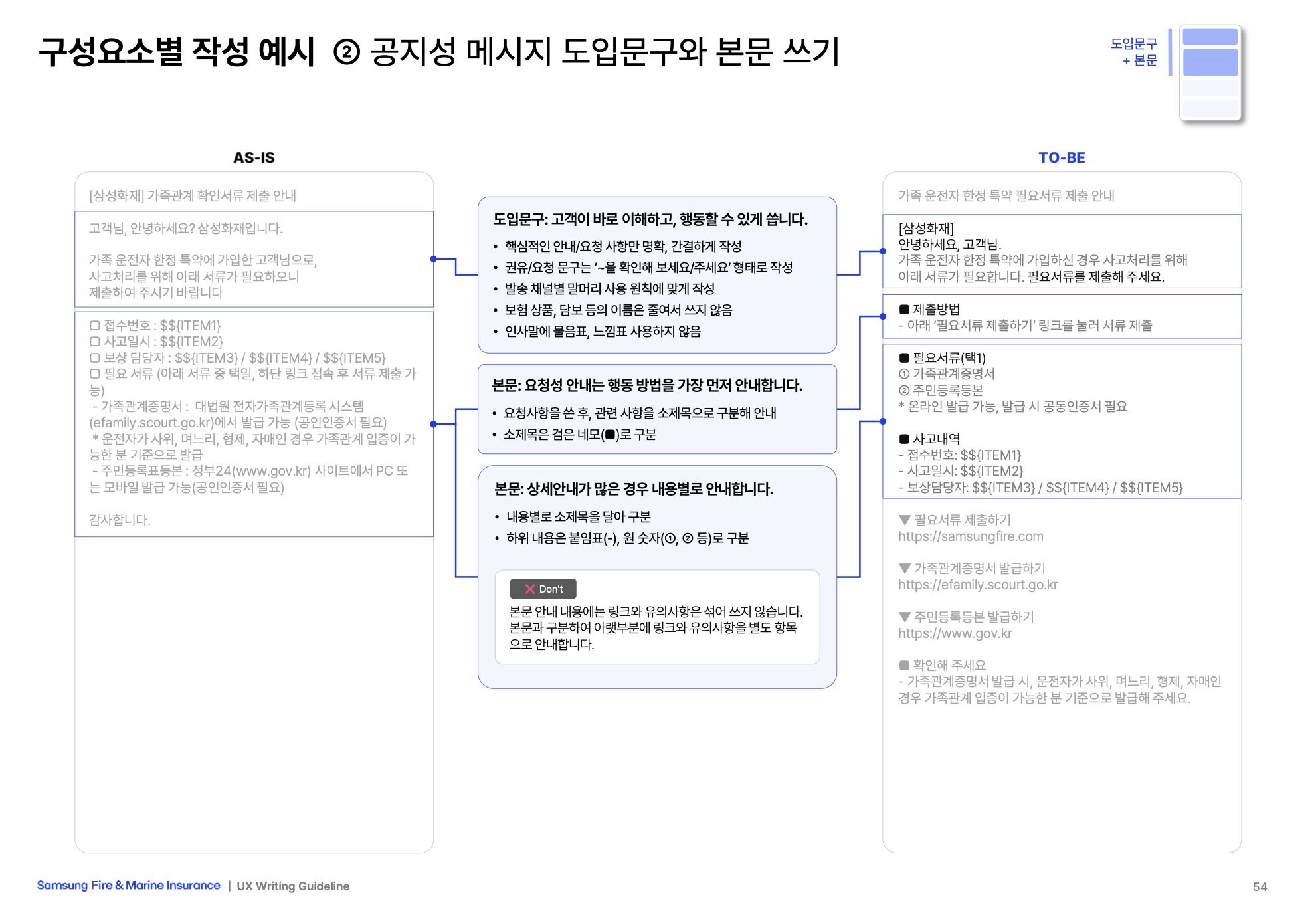Click the TO-BE column heading

pyautogui.click(x=1061, y=157)
